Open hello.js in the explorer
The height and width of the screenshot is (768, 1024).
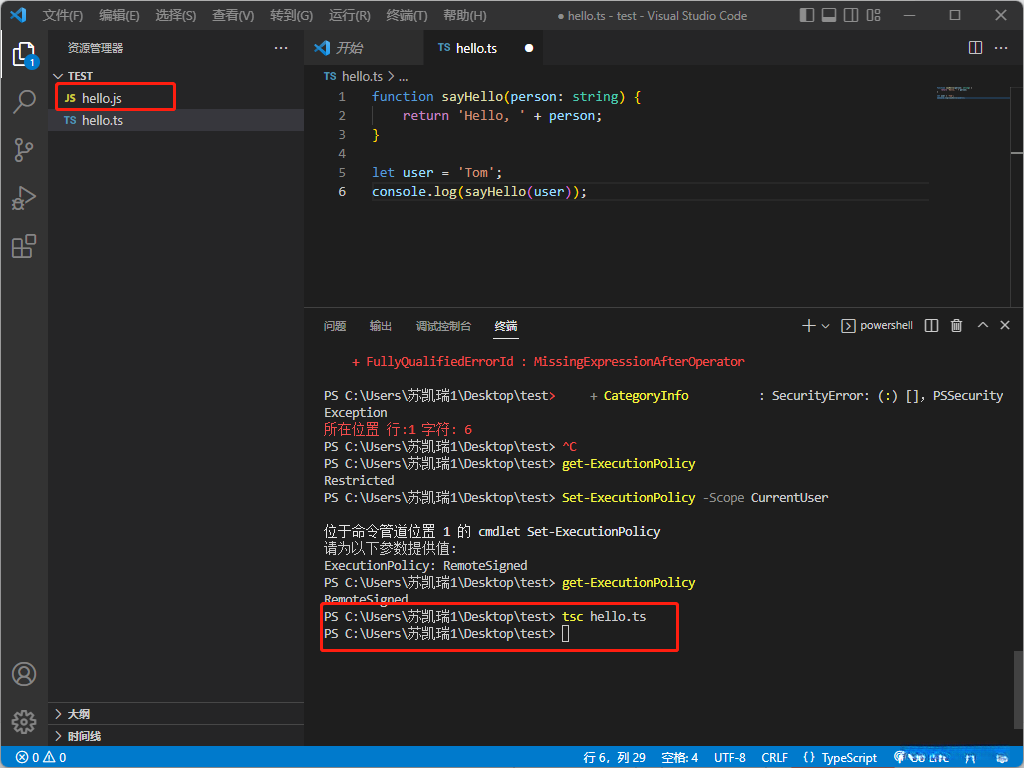(x=102, y=98)
